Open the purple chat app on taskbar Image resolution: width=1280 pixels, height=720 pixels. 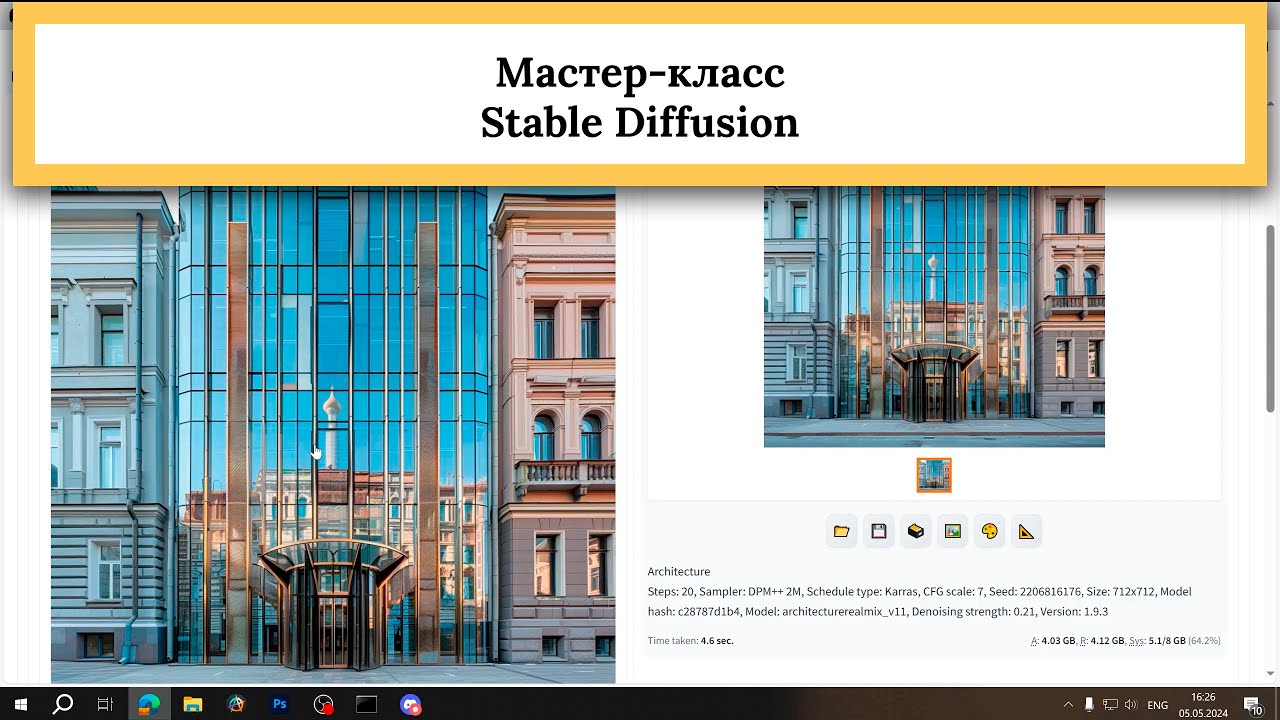pyautogui.click(x=410, y=704)
